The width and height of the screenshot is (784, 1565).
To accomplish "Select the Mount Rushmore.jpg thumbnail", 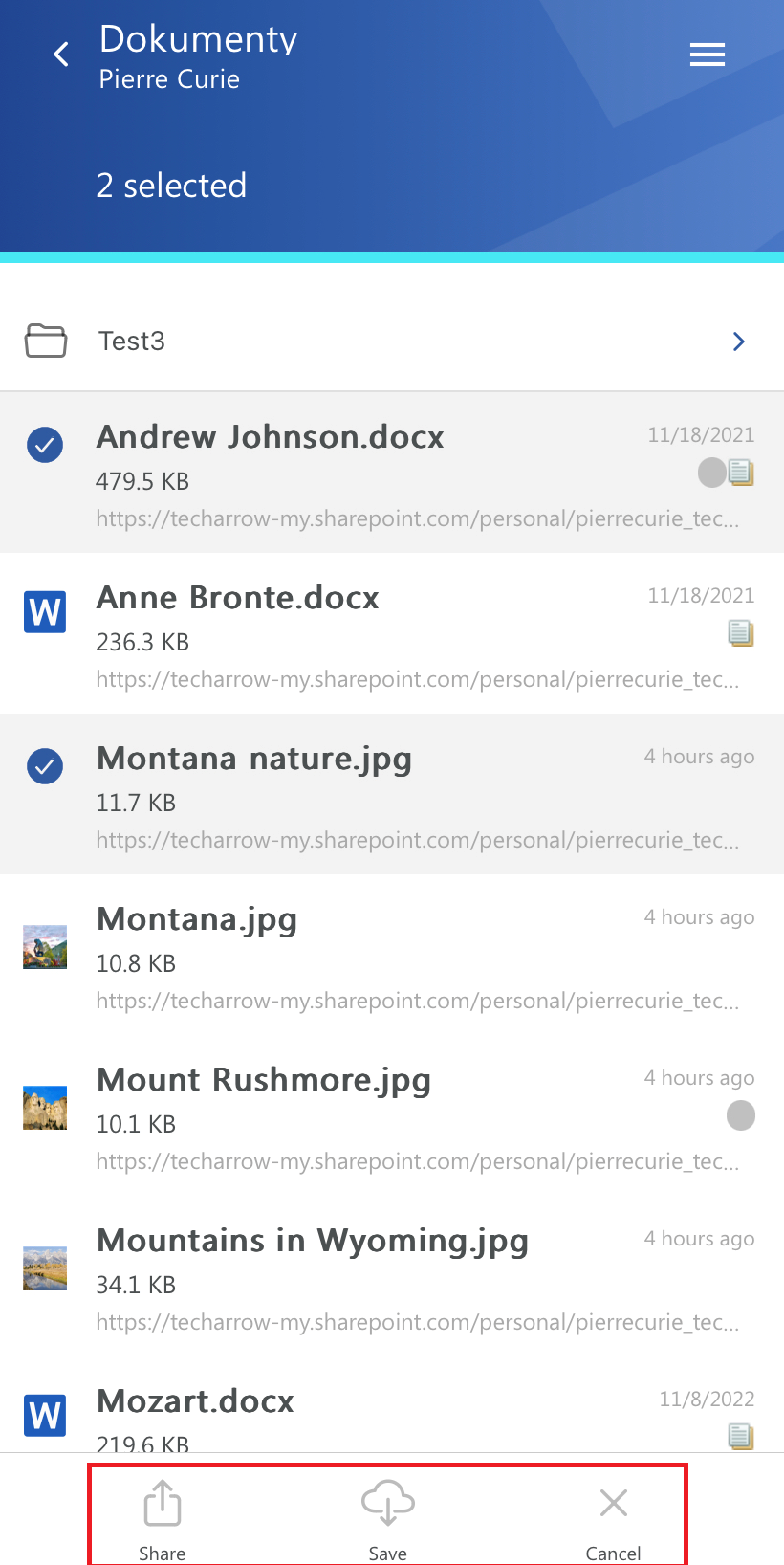I will coord(45,1108).
